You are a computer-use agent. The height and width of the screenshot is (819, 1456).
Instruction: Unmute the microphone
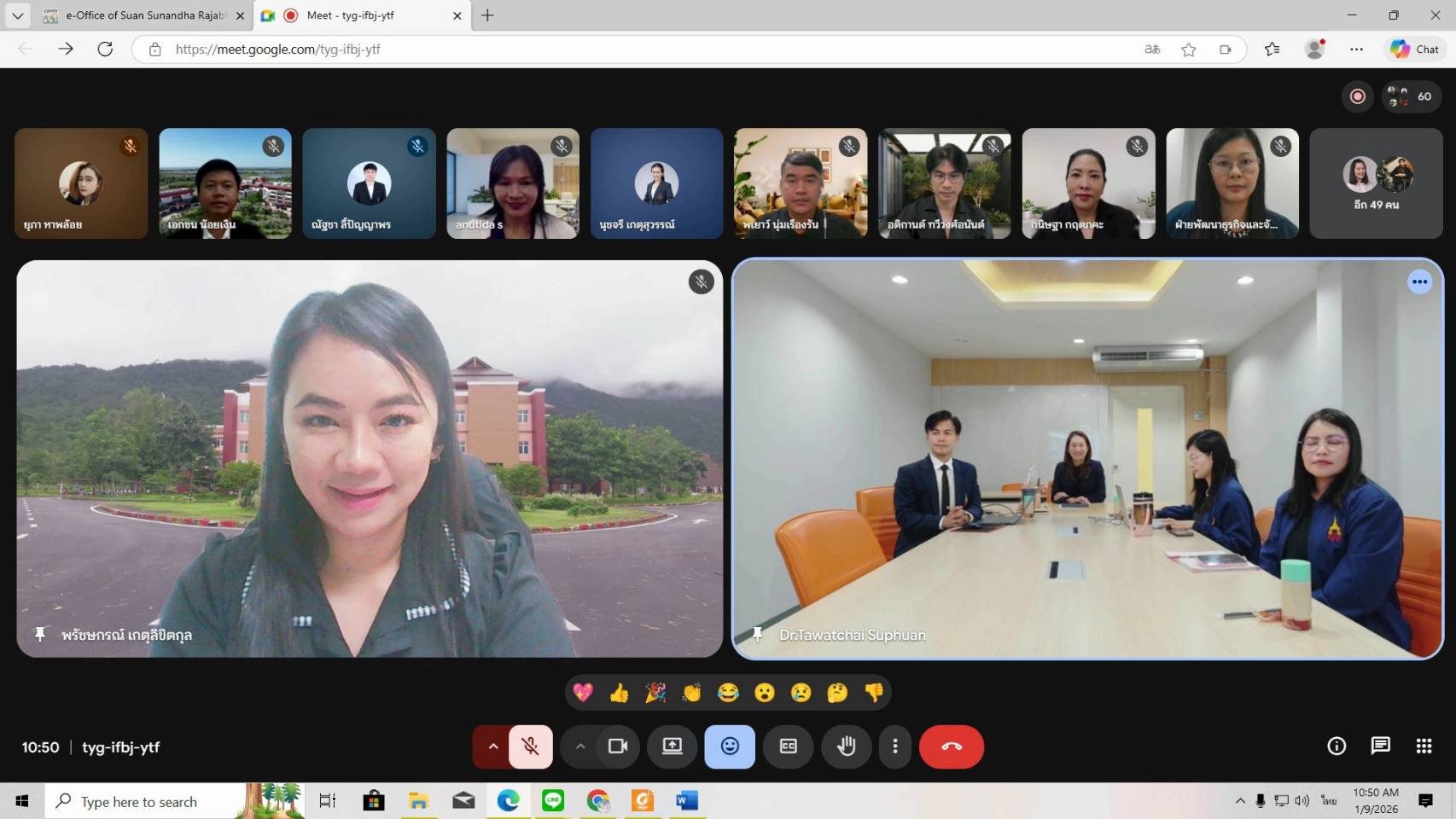pyautogui.click(x=530, y=746)
